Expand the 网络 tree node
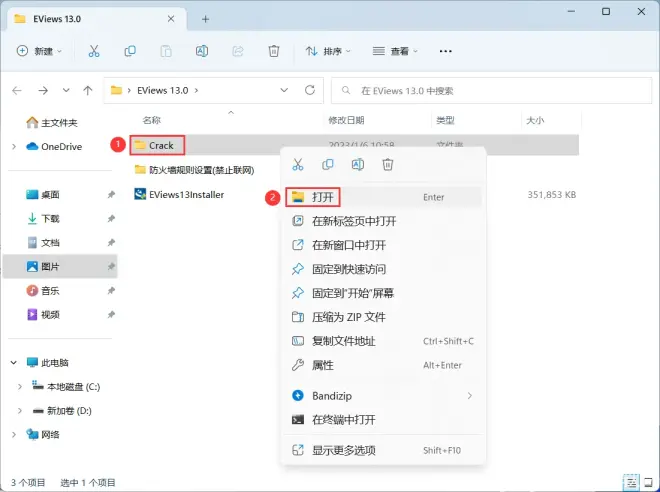This screenshot has width=660, height=492. coord(14,434)
